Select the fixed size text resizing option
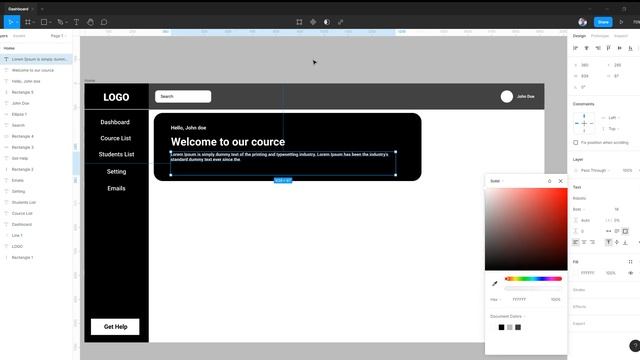Image resolution: width=640 pixels, height=360 pixels. pyautogui.click(x=625, y=231)
